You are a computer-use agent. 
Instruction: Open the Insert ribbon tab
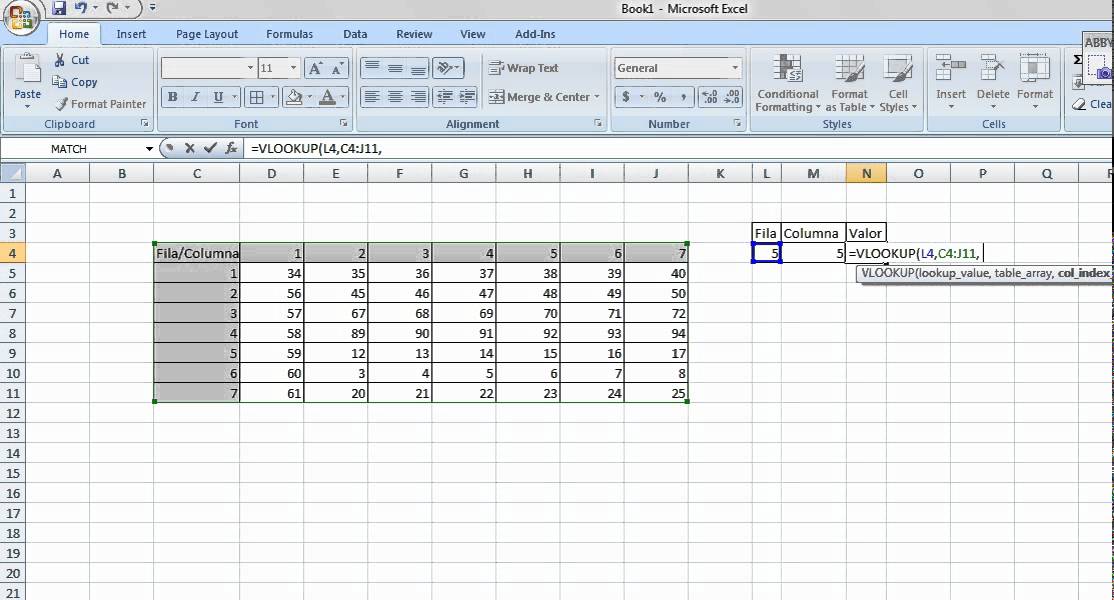pos(131,34)
